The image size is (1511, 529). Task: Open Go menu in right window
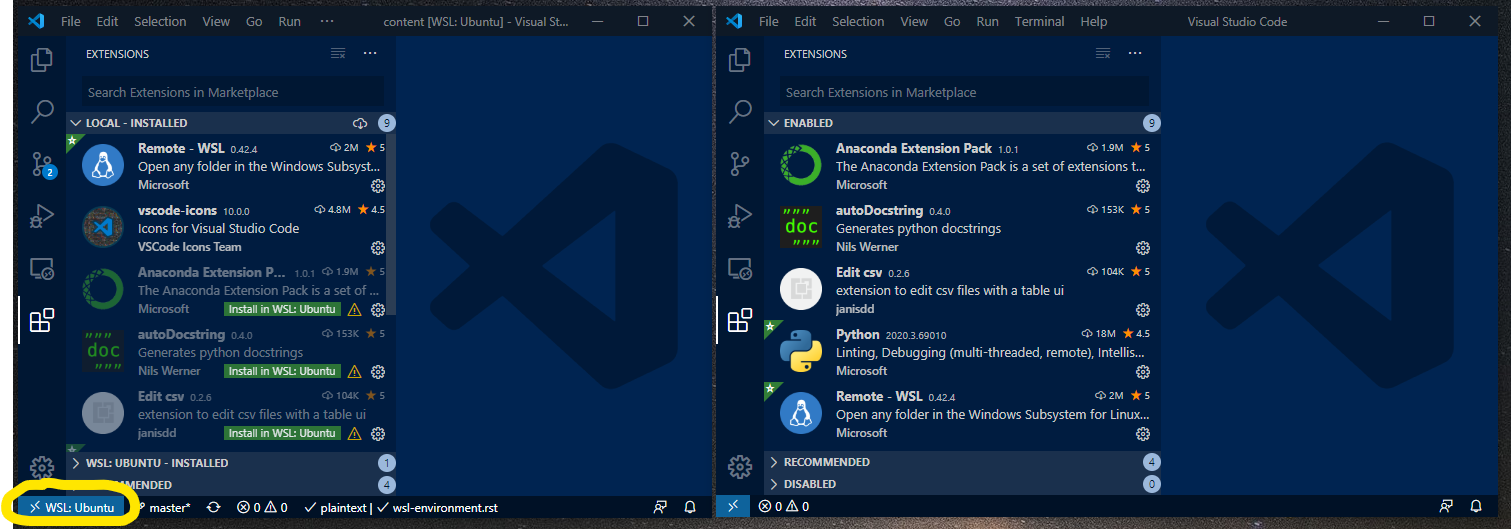pyautogui.click(x=952, y=21)
